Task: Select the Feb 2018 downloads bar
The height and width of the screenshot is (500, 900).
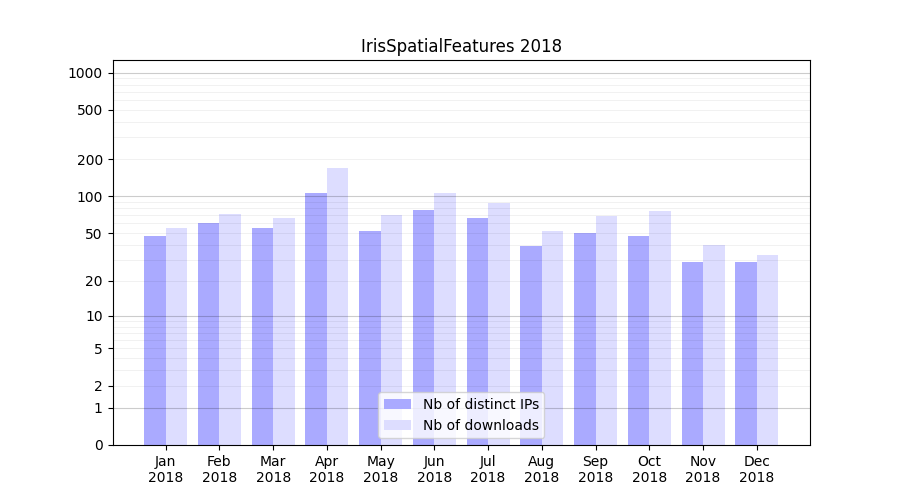Action: (x=230, y=329)
